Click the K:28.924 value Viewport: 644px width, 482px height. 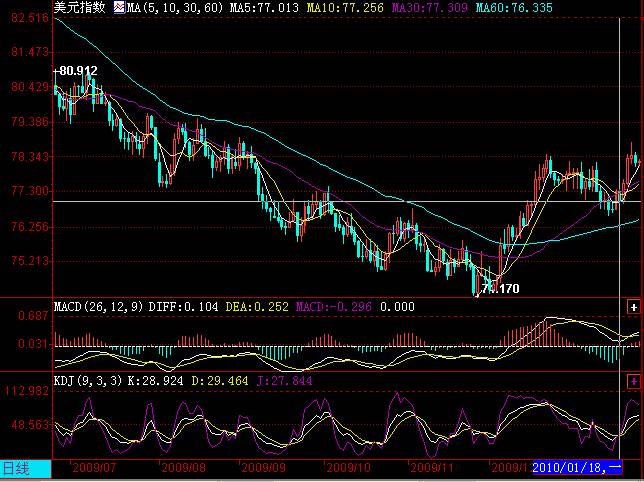155,381
